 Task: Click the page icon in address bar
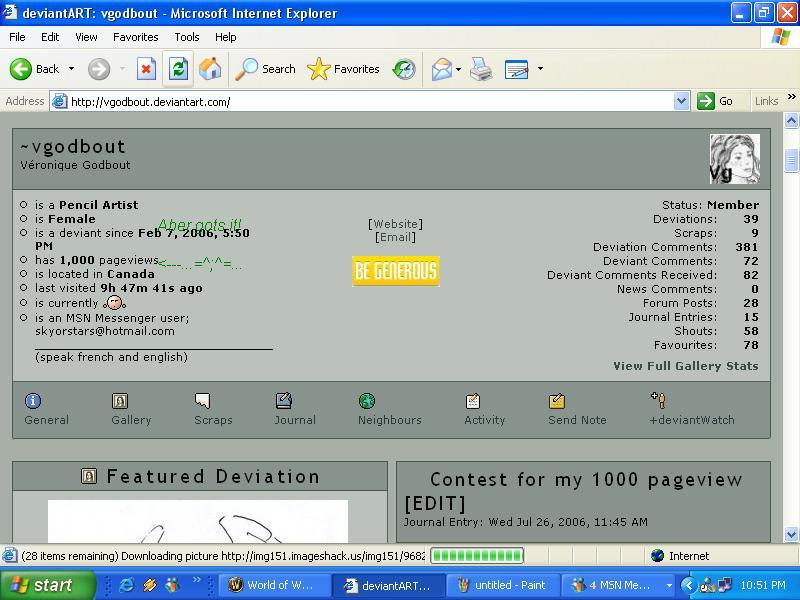tap(60, 102)
